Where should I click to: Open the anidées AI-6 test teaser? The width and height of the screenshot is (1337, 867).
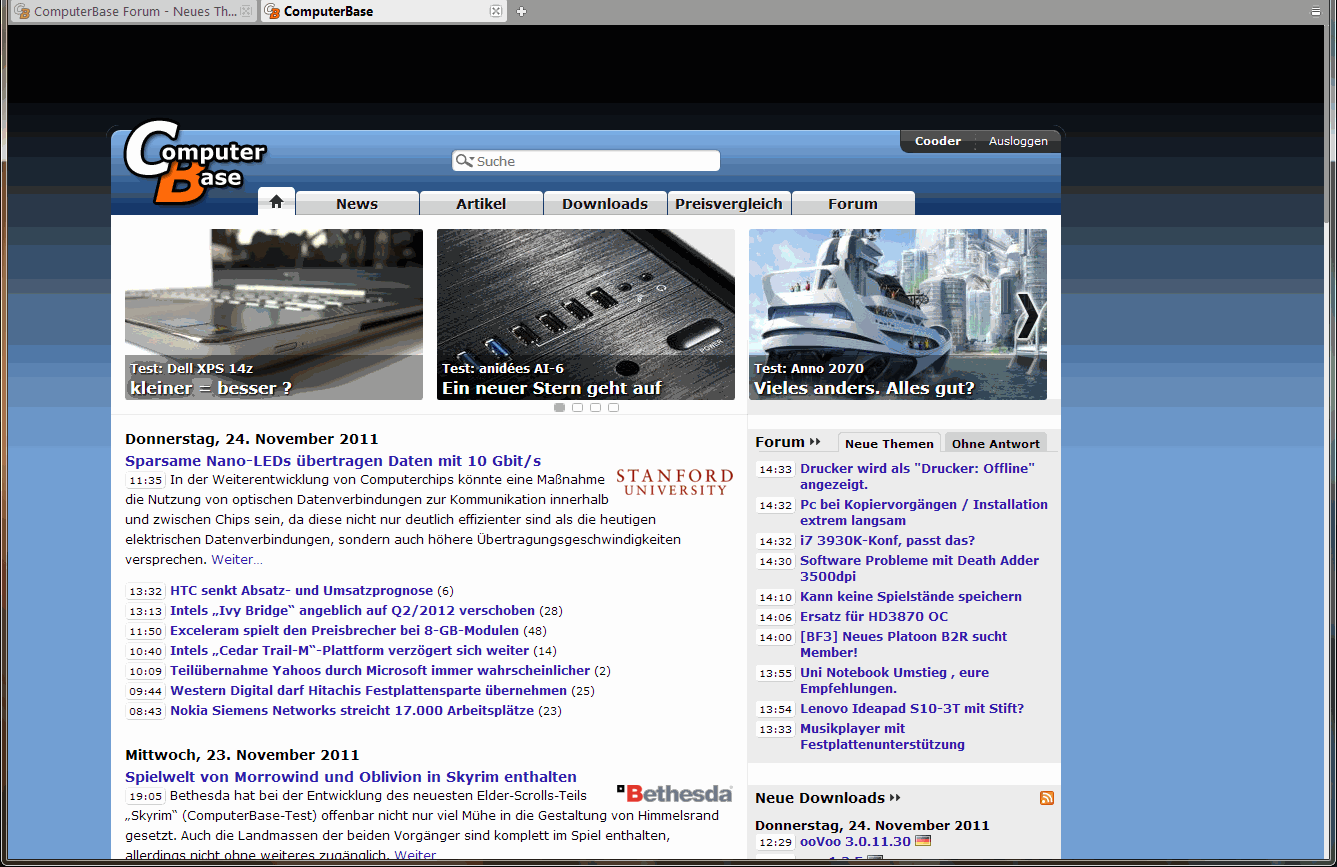[x=586, y=314]
